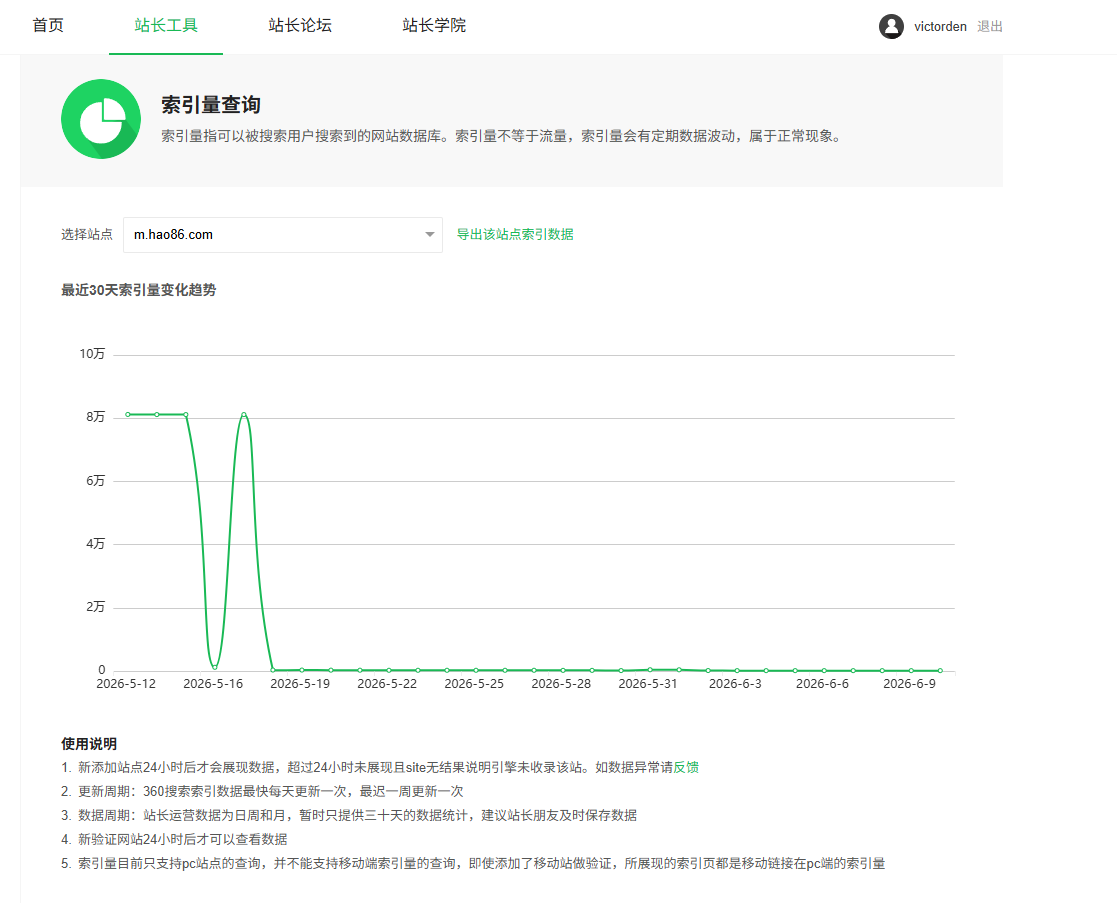Switch to the 站长工具 tab
The image size is (1117, 903).
pyautogui.click(x=166, y=26)
